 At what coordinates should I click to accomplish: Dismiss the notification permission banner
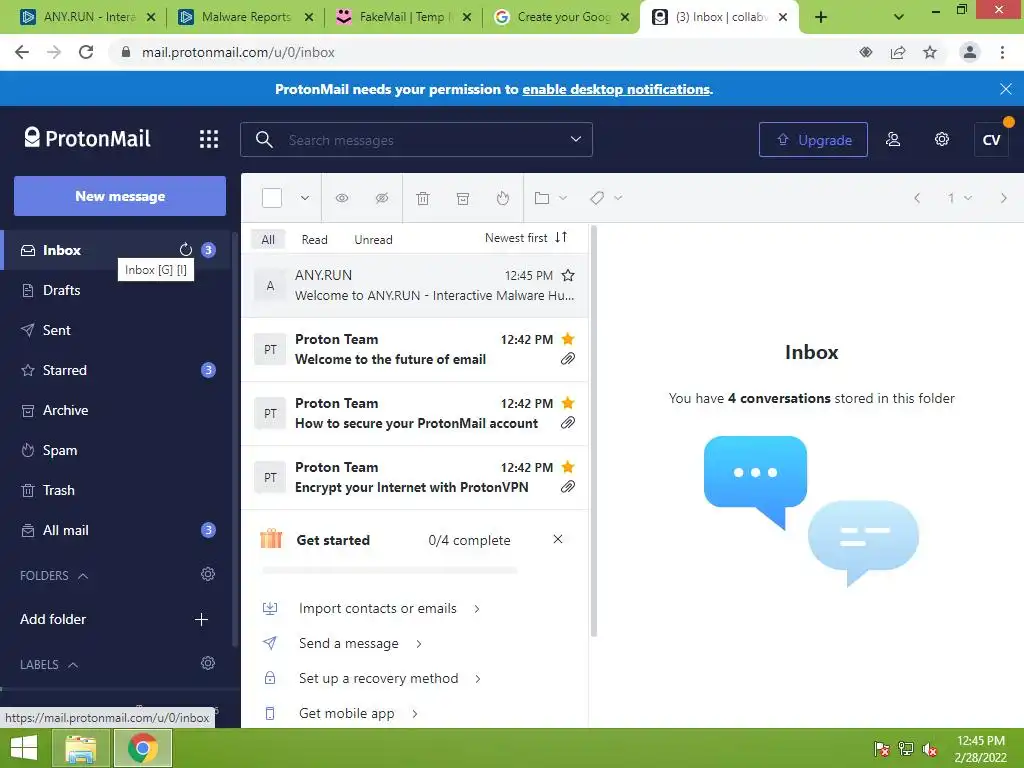[1006, 89]
